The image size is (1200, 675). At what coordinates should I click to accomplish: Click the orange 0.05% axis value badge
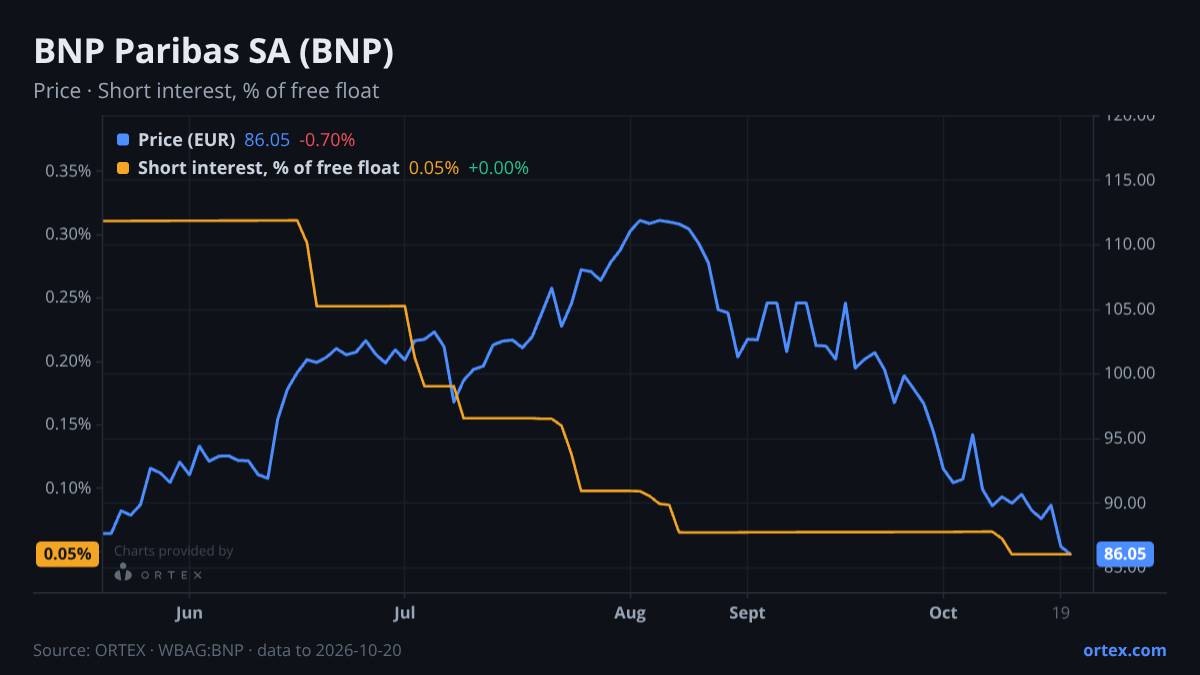coord(67,554)
